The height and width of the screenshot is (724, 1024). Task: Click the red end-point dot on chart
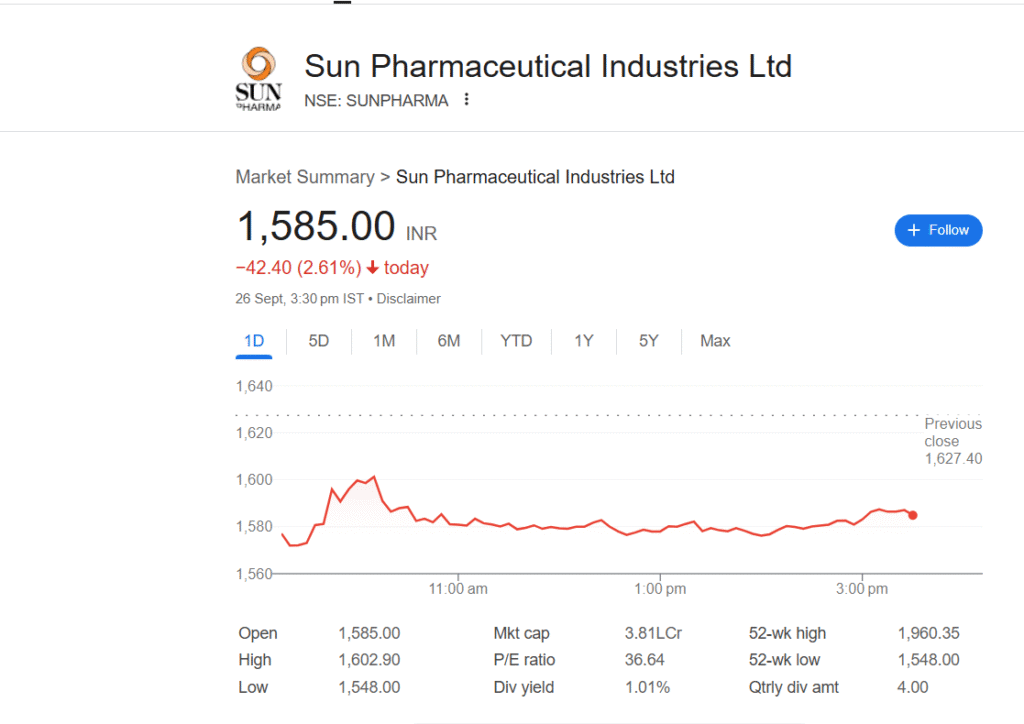point(912,515)
